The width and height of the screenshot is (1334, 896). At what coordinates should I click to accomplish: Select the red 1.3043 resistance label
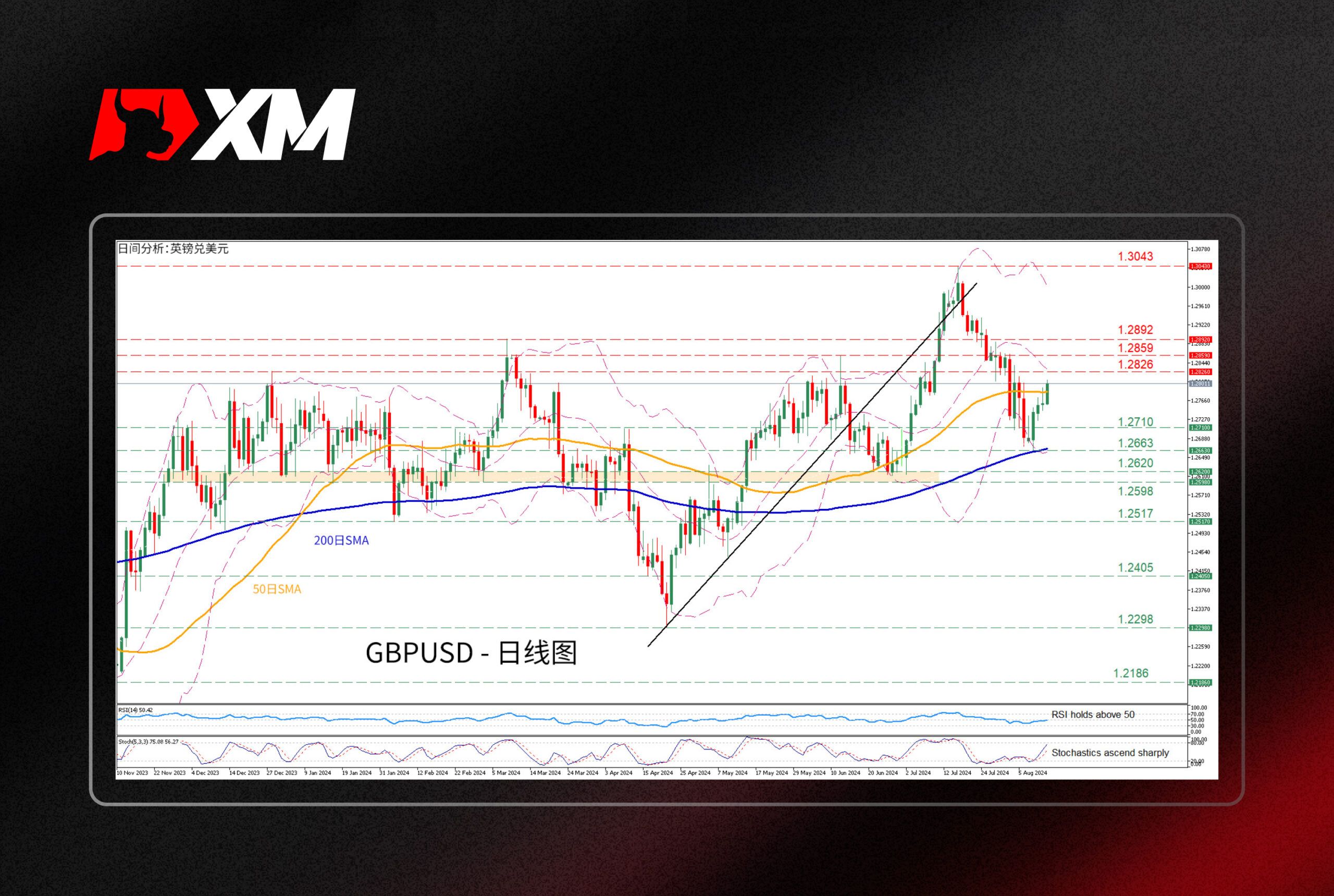tap(1135, 257)
